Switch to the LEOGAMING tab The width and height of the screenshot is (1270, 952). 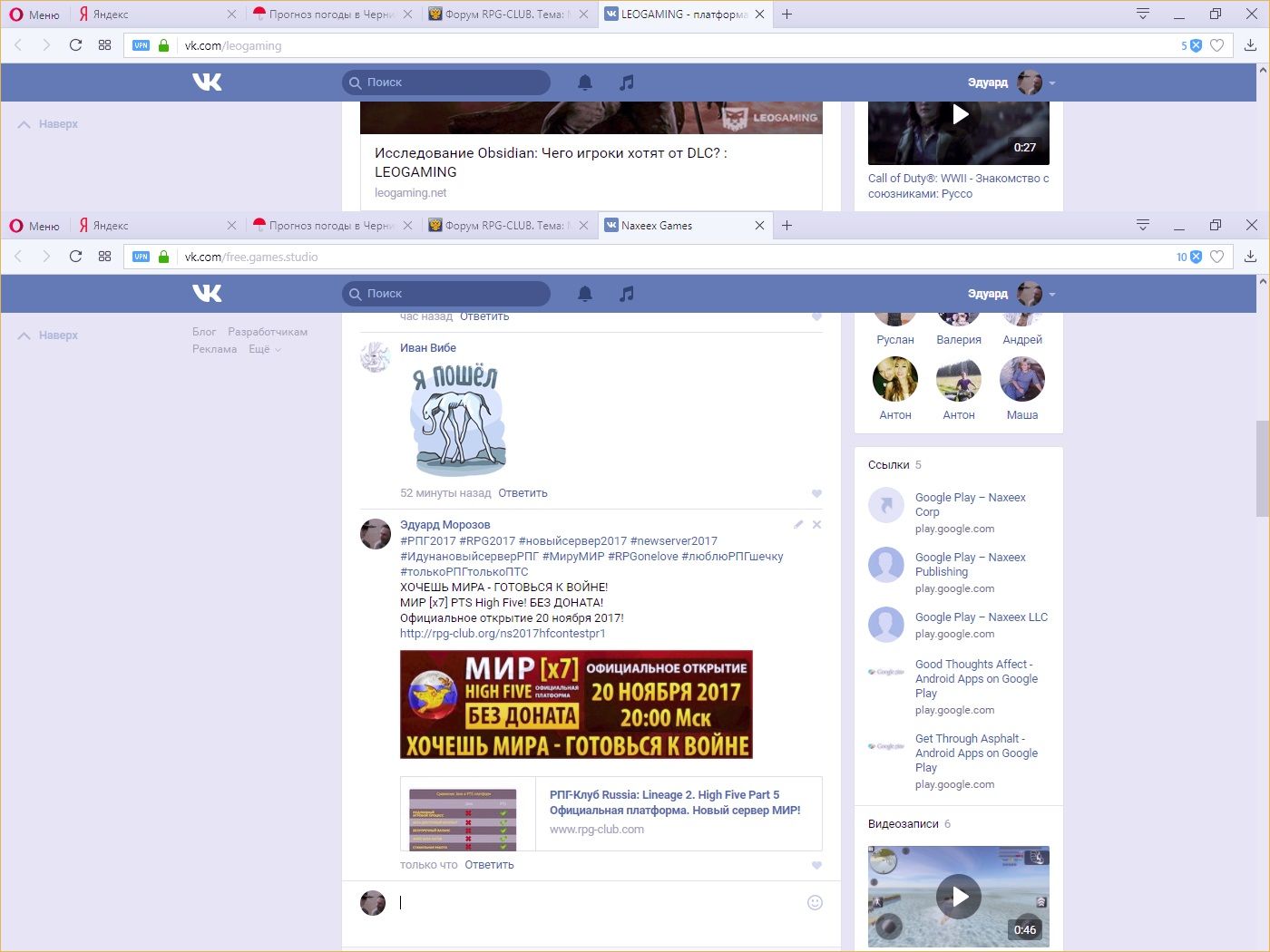point(676,15)
